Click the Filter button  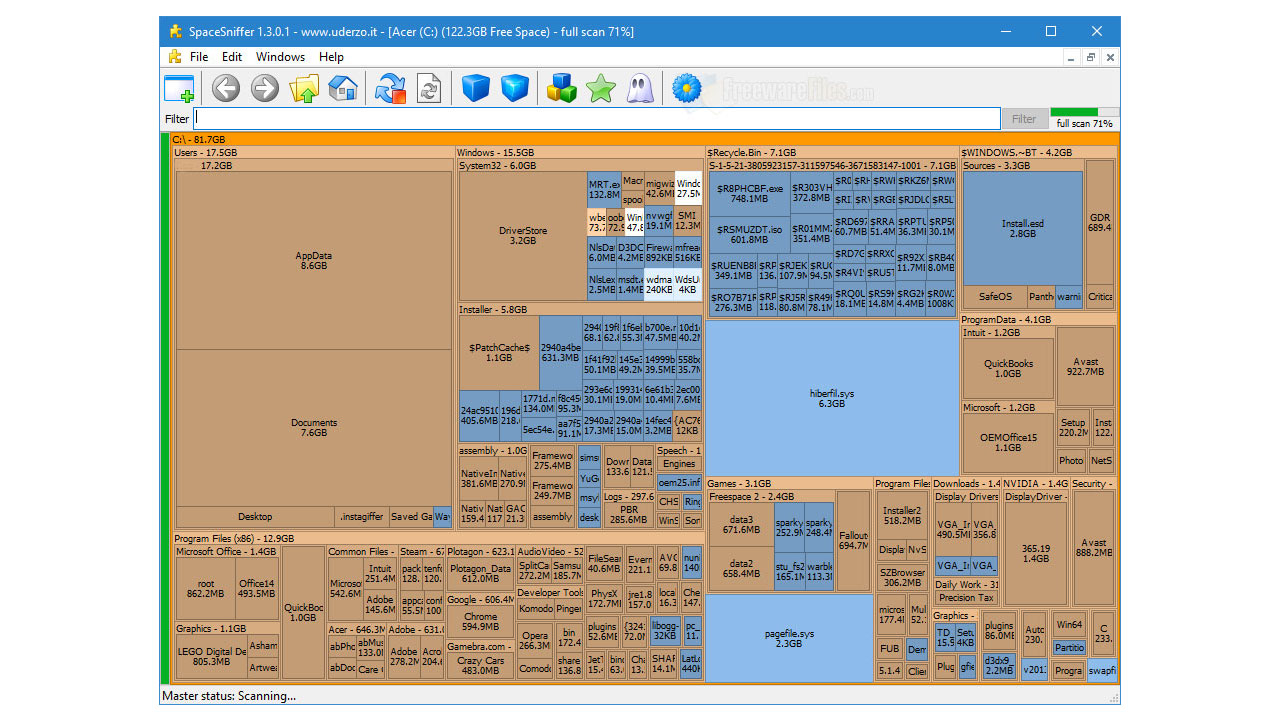click(1024, 119)
